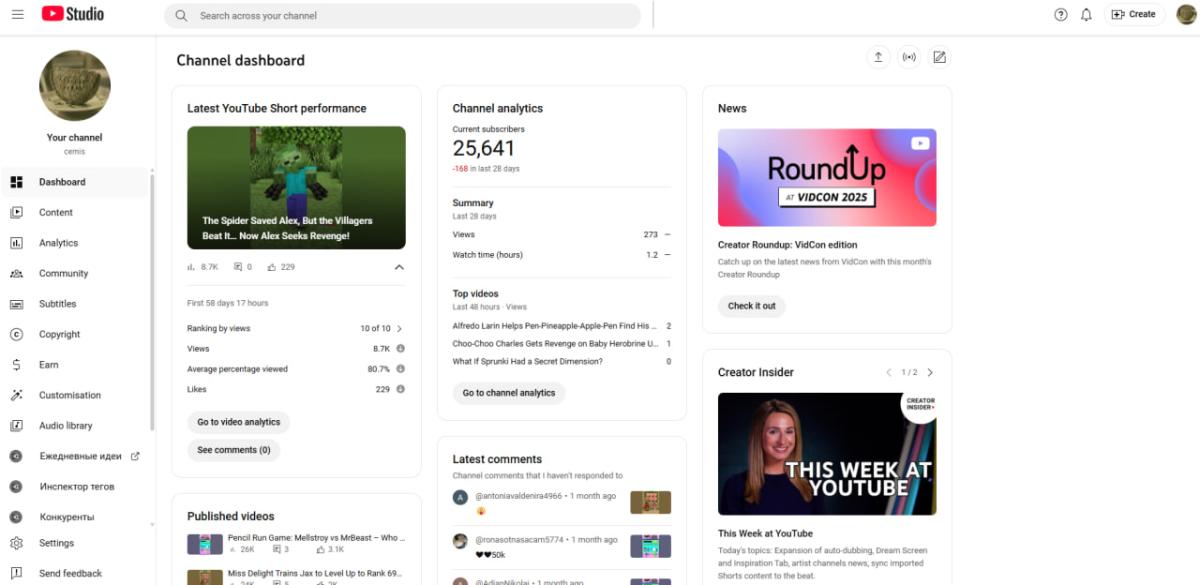
Task: Click the RoundUp VidCon 2025 news image
Action: pos(827,177)
